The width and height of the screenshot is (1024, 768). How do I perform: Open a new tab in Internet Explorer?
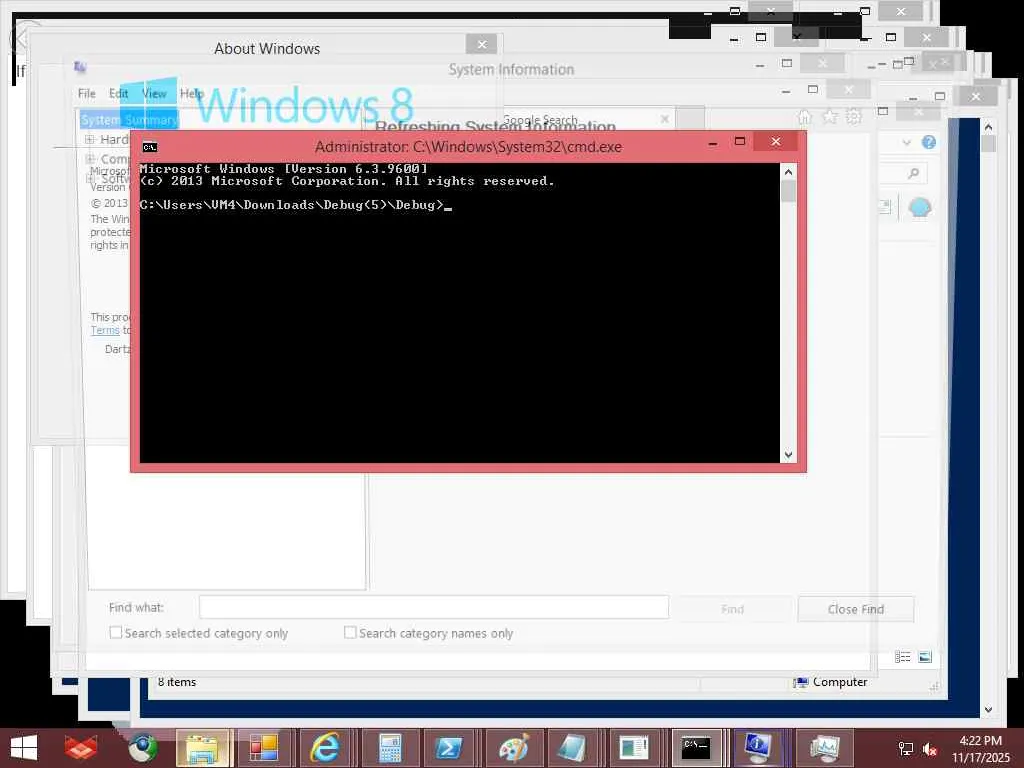point(690,118)
